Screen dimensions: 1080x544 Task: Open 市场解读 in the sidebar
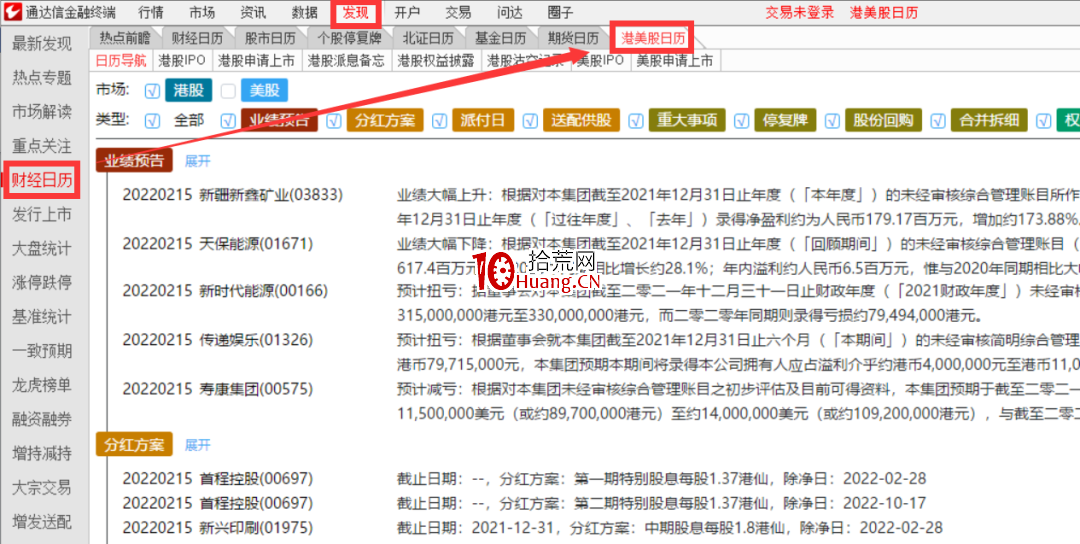click(x=42, y=112)
